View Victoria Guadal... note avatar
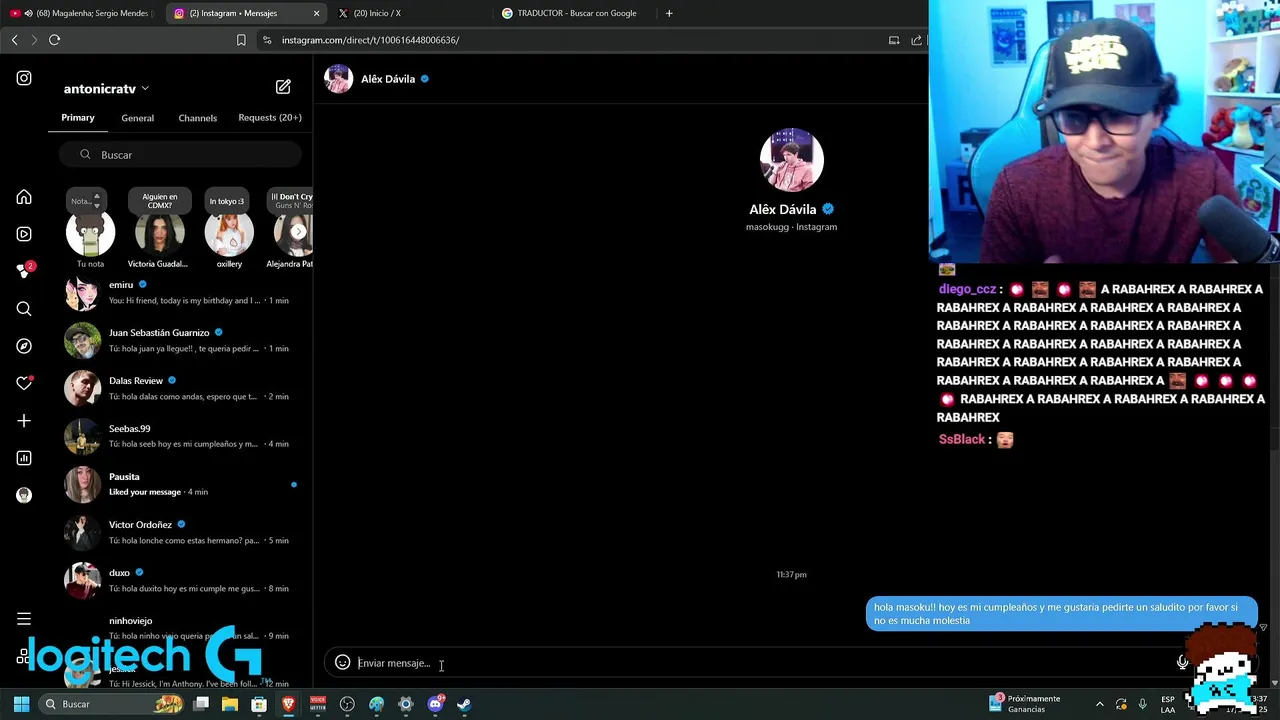The image size is (1280, 720). pyautogui.click(x=159, y=232)
